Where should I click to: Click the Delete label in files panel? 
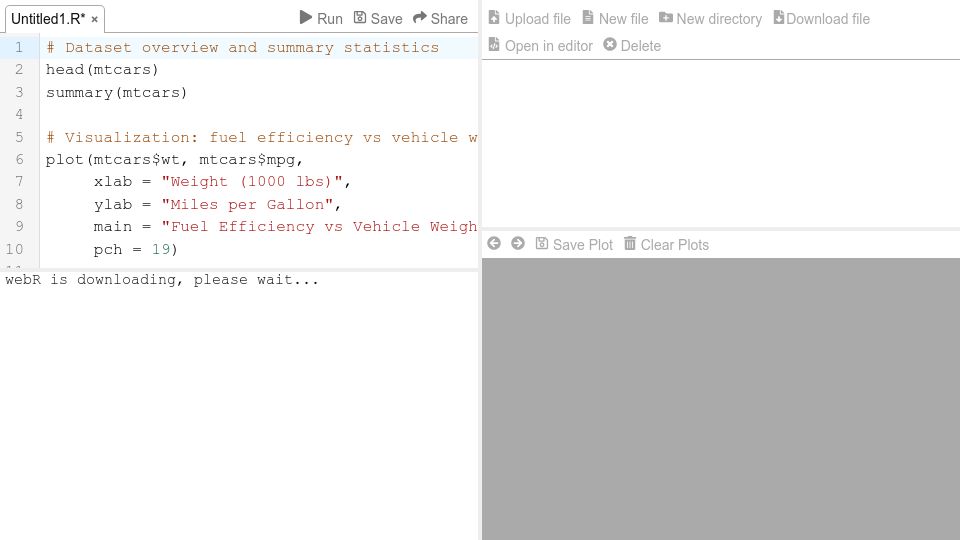(x=640, y=46)
